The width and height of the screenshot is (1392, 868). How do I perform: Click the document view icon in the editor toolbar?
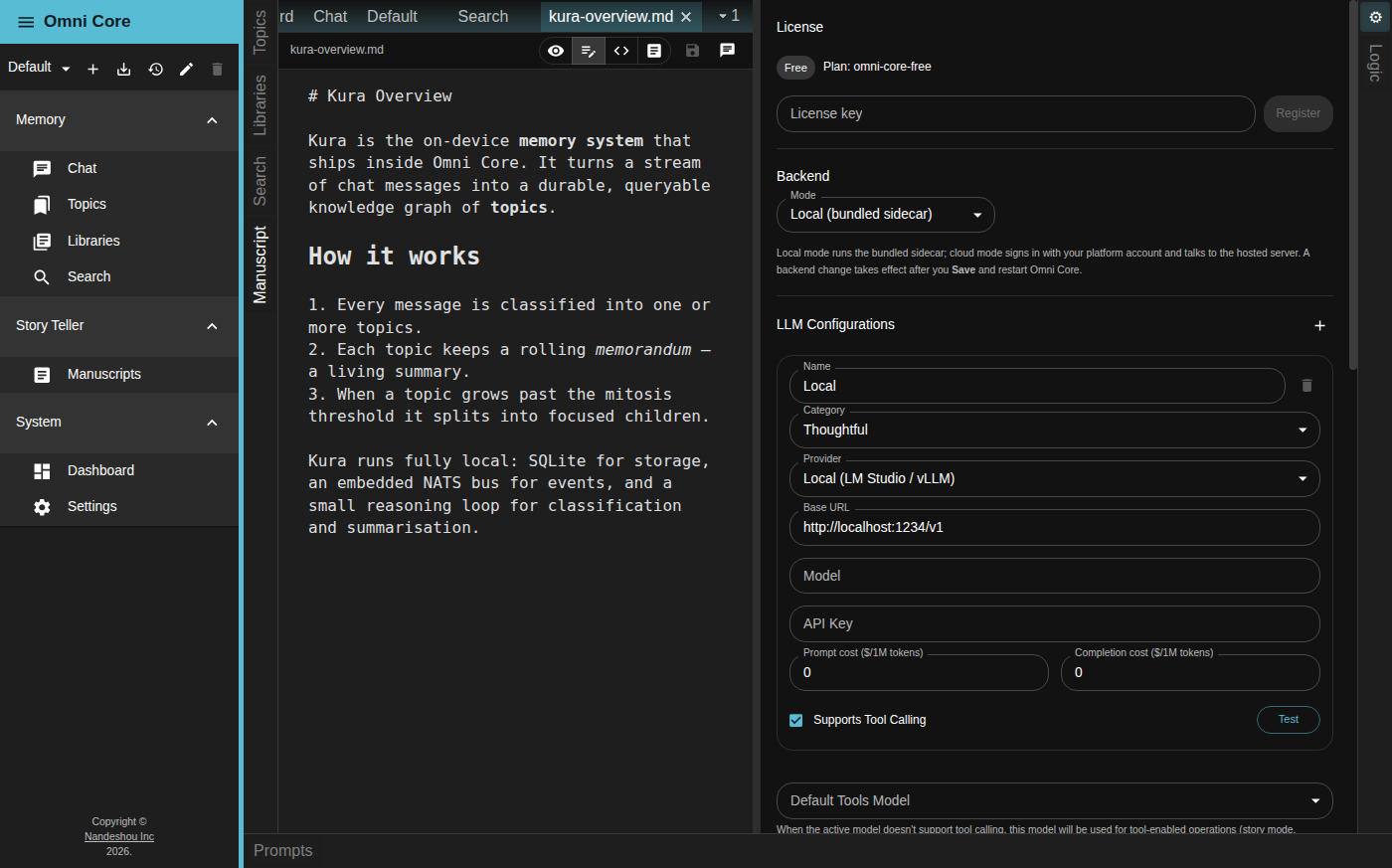point(654,51)
